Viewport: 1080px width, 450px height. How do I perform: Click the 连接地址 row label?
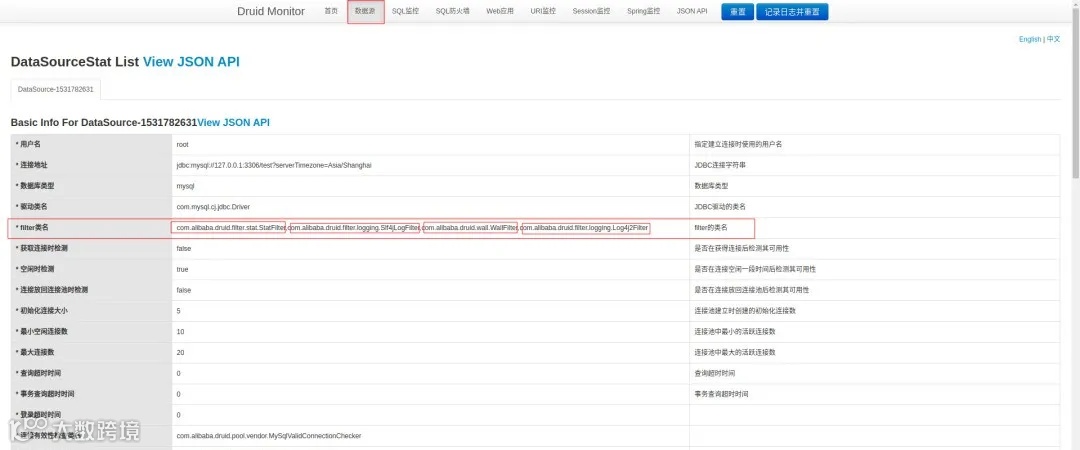[32, 165]
